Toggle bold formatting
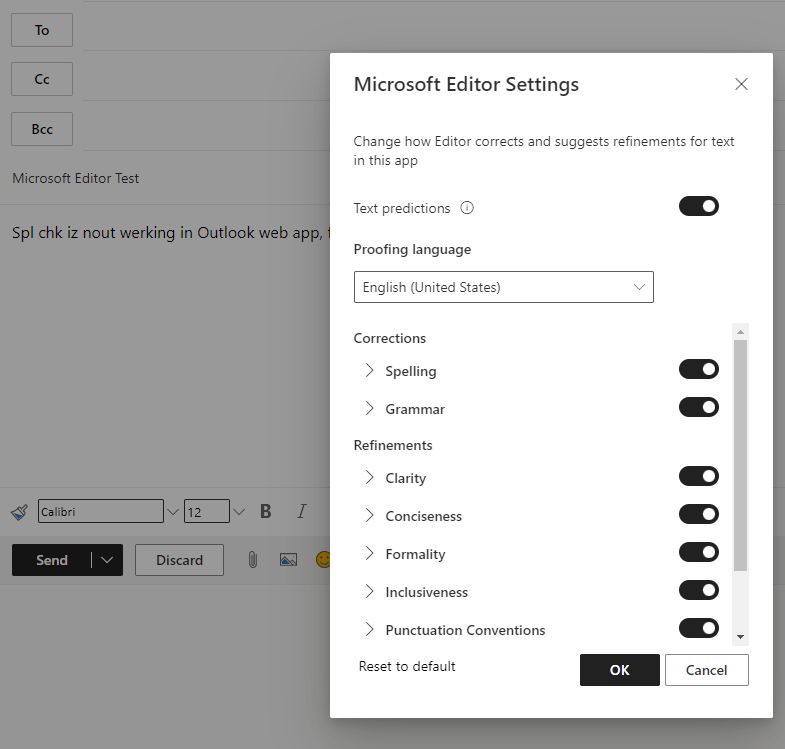This screenshot has height=749, width=785. pyautogui.click(x=266, y=511)
